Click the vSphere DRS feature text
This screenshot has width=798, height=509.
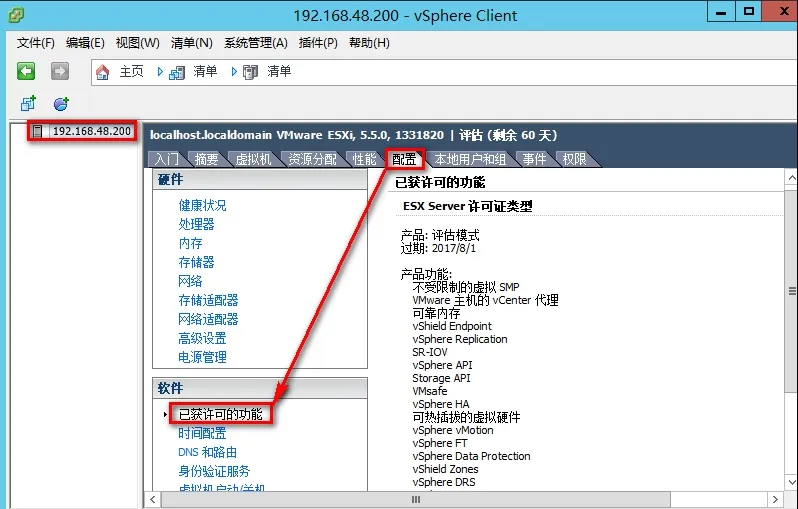coord(444,482)
